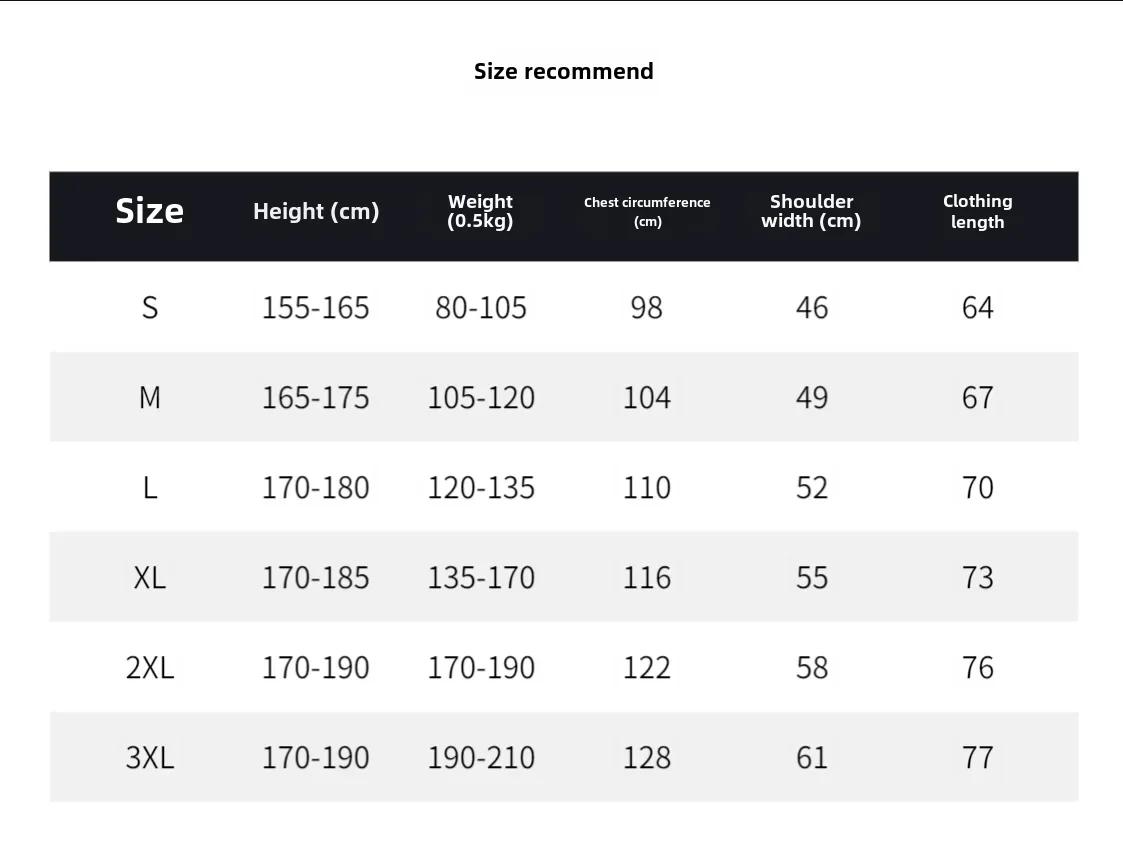Click chest circumference value 128

click(x=647, y=757)
